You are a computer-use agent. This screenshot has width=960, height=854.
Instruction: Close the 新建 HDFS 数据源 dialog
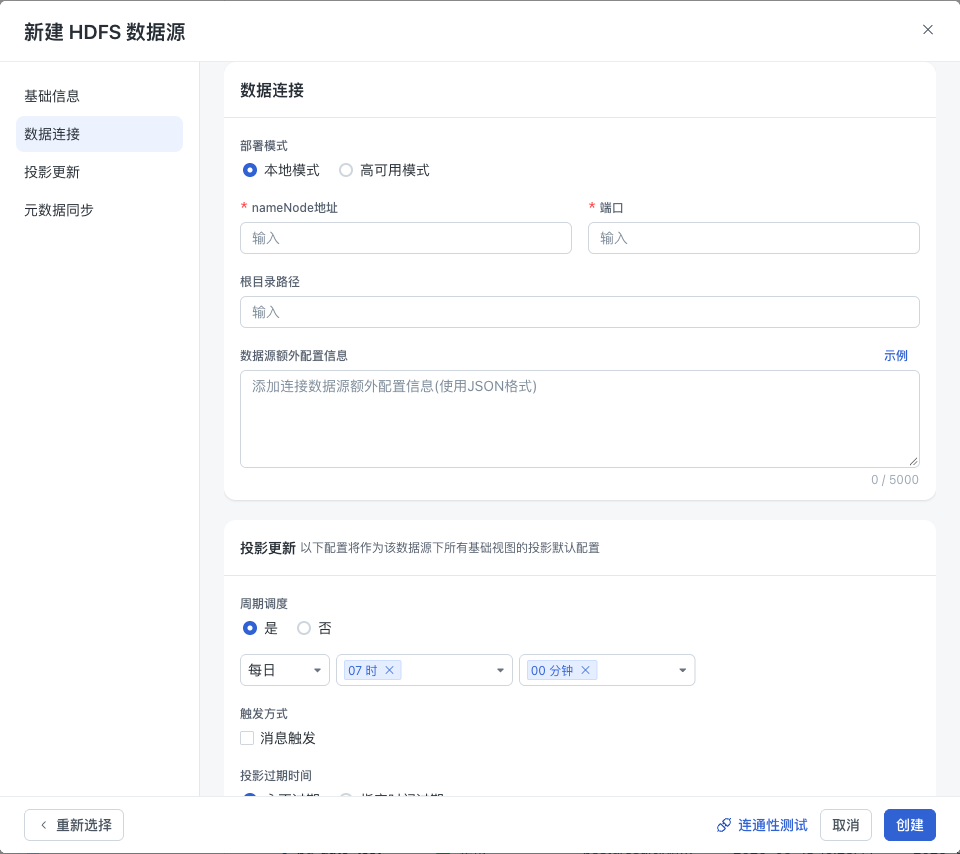[928, 30]
